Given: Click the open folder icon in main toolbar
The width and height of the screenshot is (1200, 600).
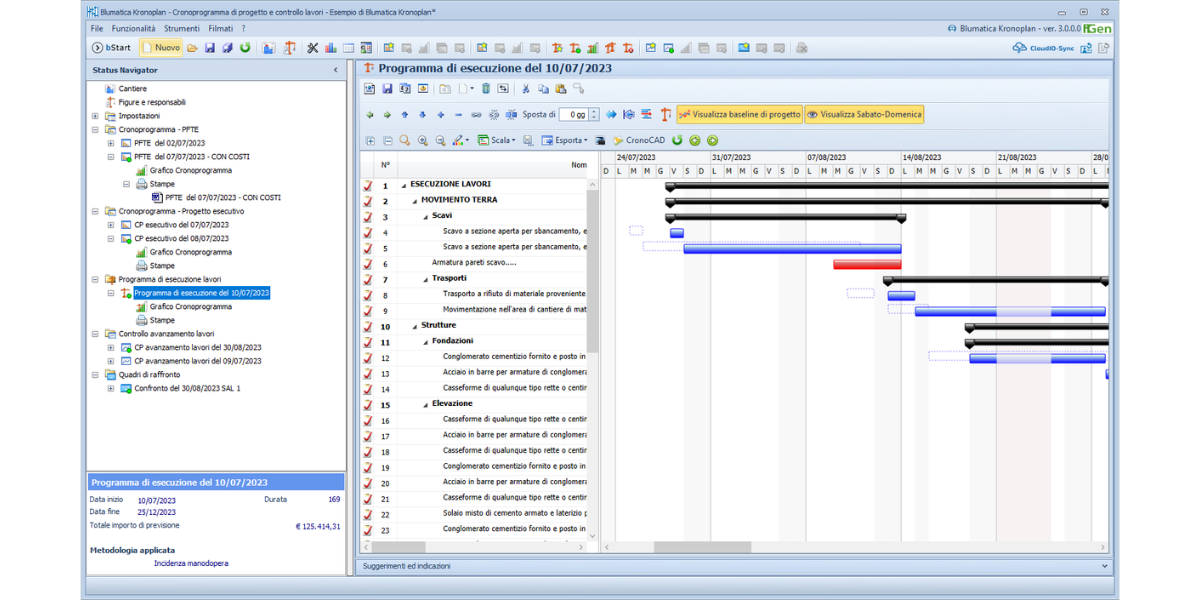Looking at the screenshot, I should click(x=193, y=48).
